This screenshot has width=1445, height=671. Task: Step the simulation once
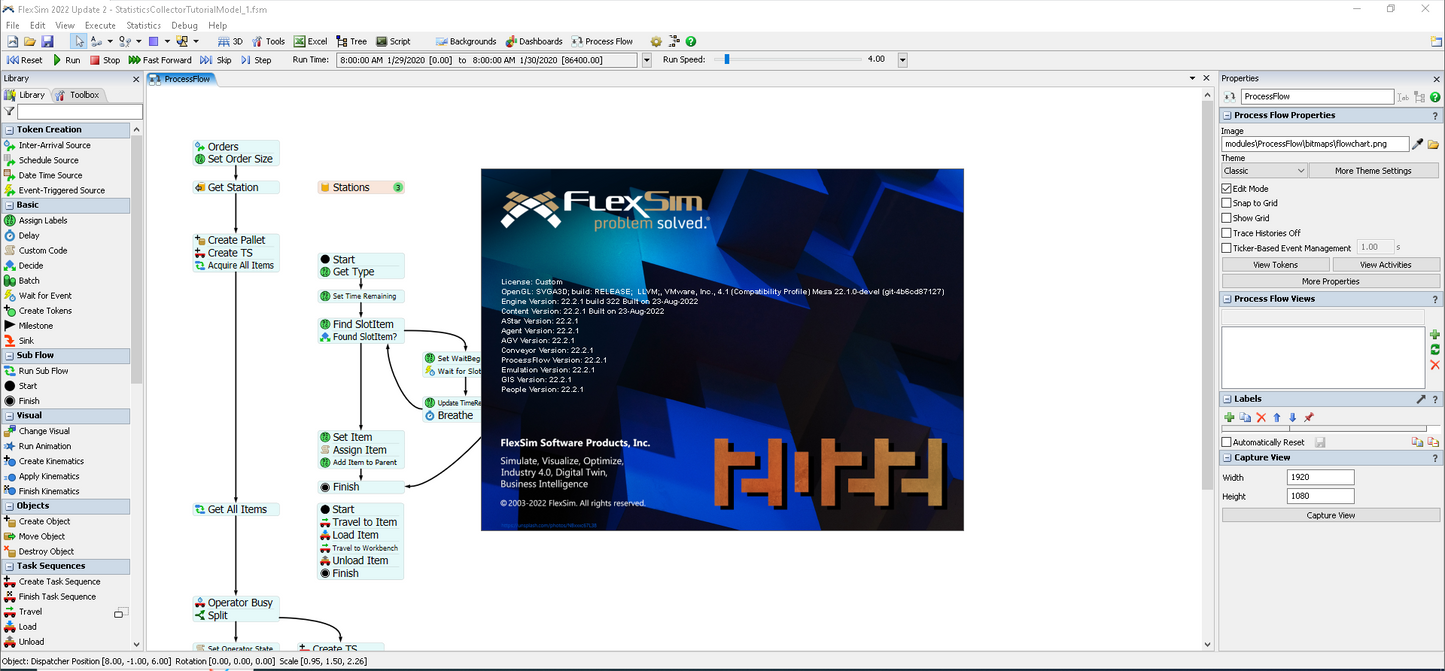[x=256, y=60]
